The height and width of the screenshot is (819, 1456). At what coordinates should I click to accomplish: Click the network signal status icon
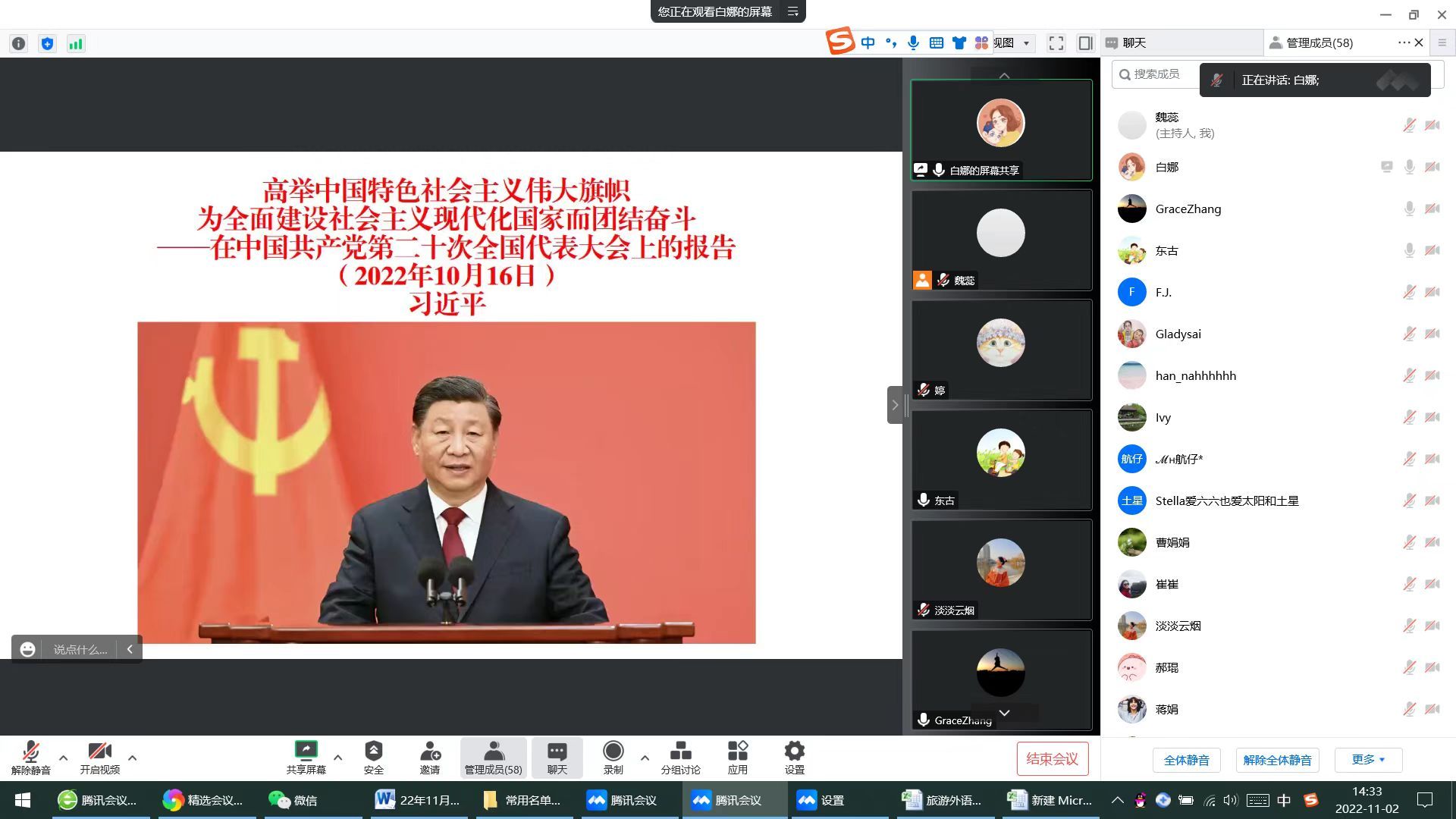tap(76, 44)
